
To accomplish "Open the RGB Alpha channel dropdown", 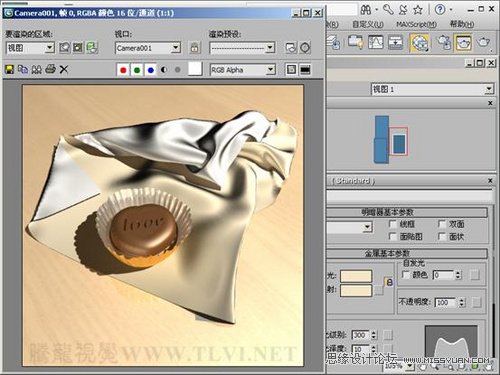I will (x=243, y=70).
